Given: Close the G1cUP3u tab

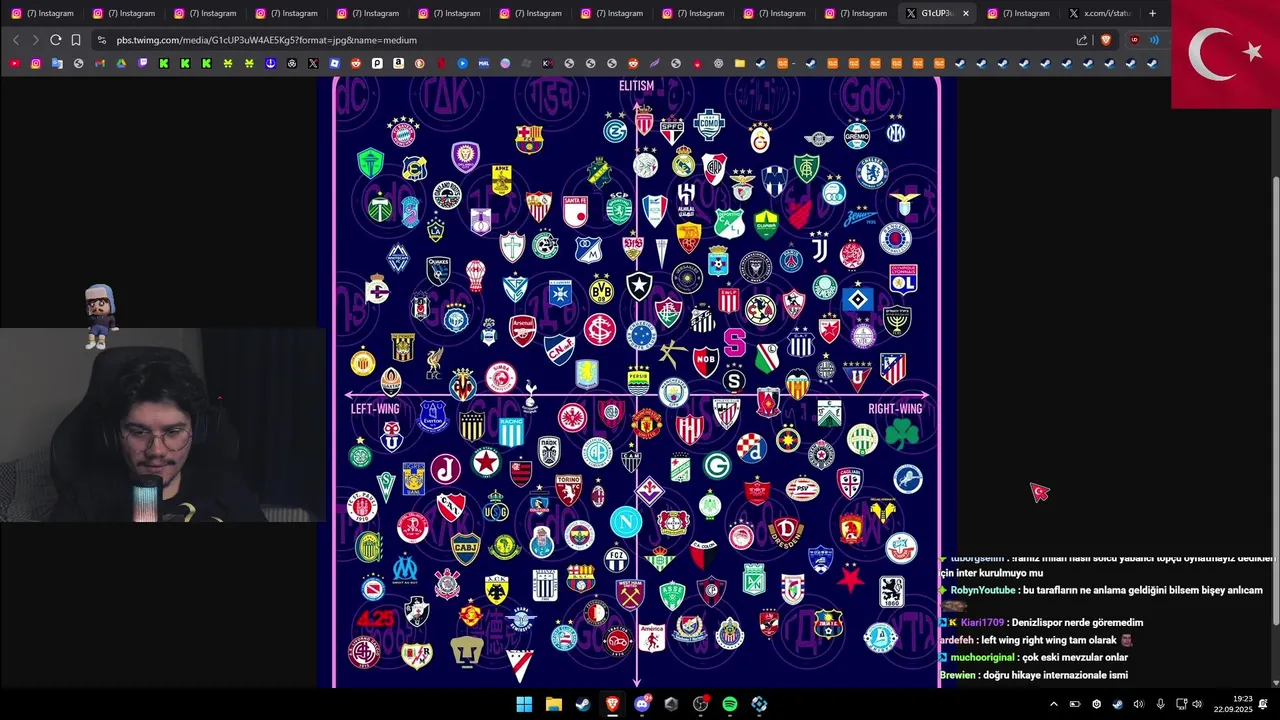Looking at the screenshot, I should [x=966, y=13].
